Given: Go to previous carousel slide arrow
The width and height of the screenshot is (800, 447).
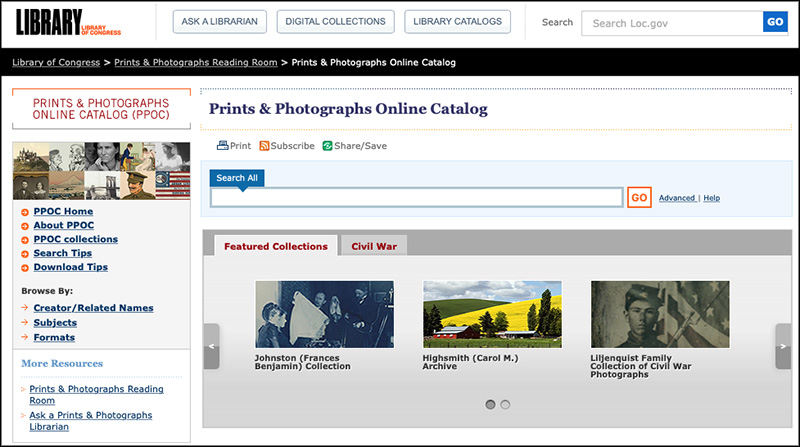Looking at the screenshot, I should (212, 346).
